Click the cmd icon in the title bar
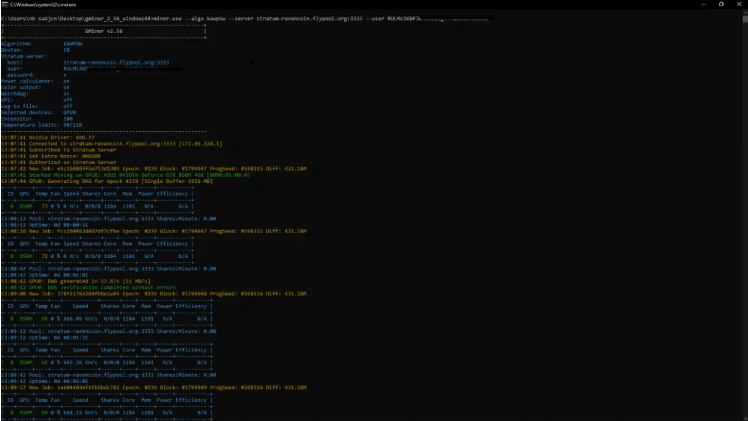 click(x=5, y=5)
